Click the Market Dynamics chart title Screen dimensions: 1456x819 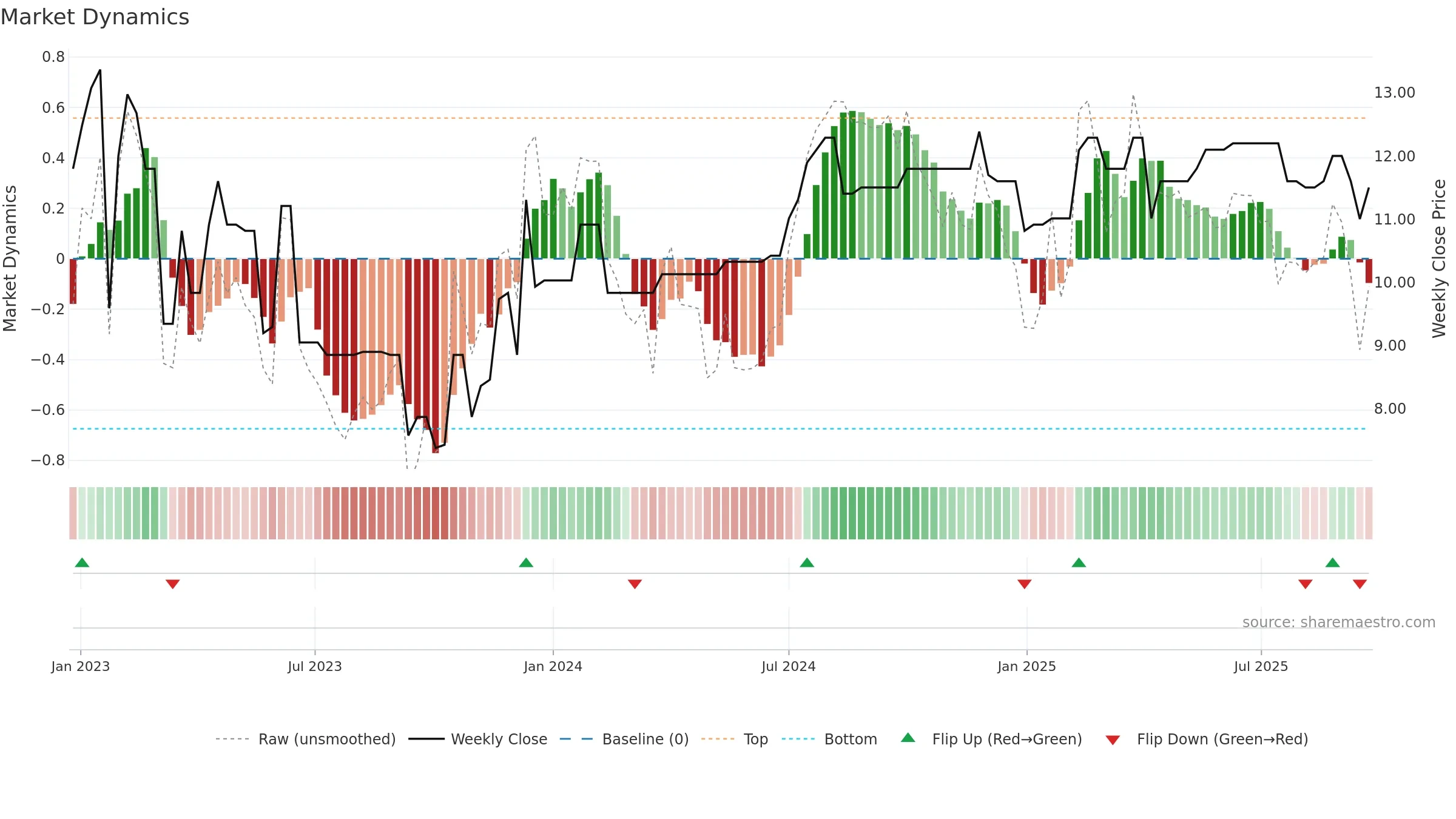point(95,17)
